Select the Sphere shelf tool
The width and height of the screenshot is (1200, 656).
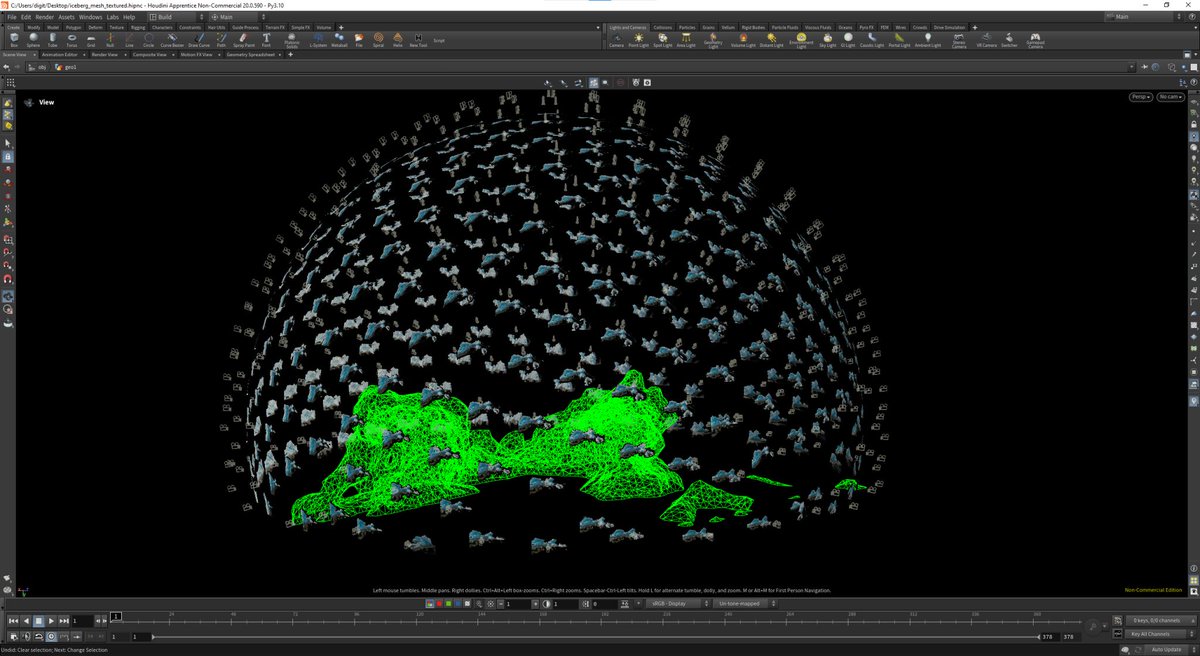(33, 40)
